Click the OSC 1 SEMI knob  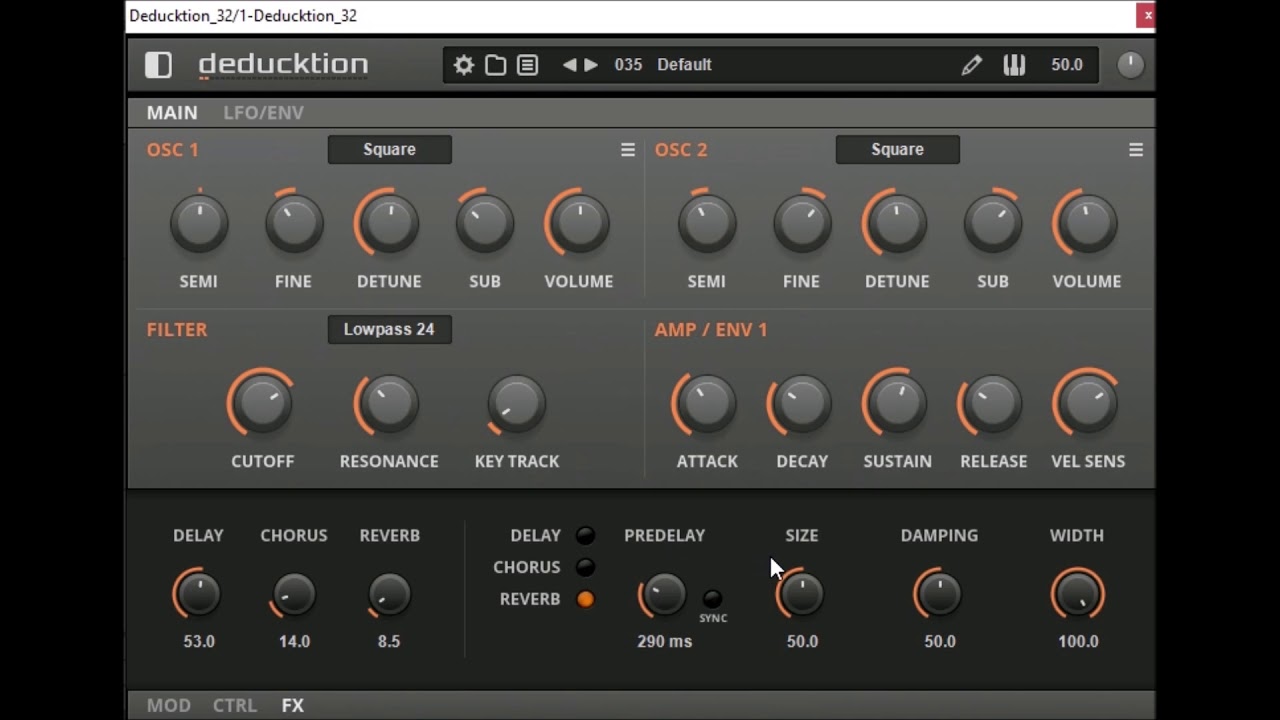pyautogui.click(x=199, y=223)
